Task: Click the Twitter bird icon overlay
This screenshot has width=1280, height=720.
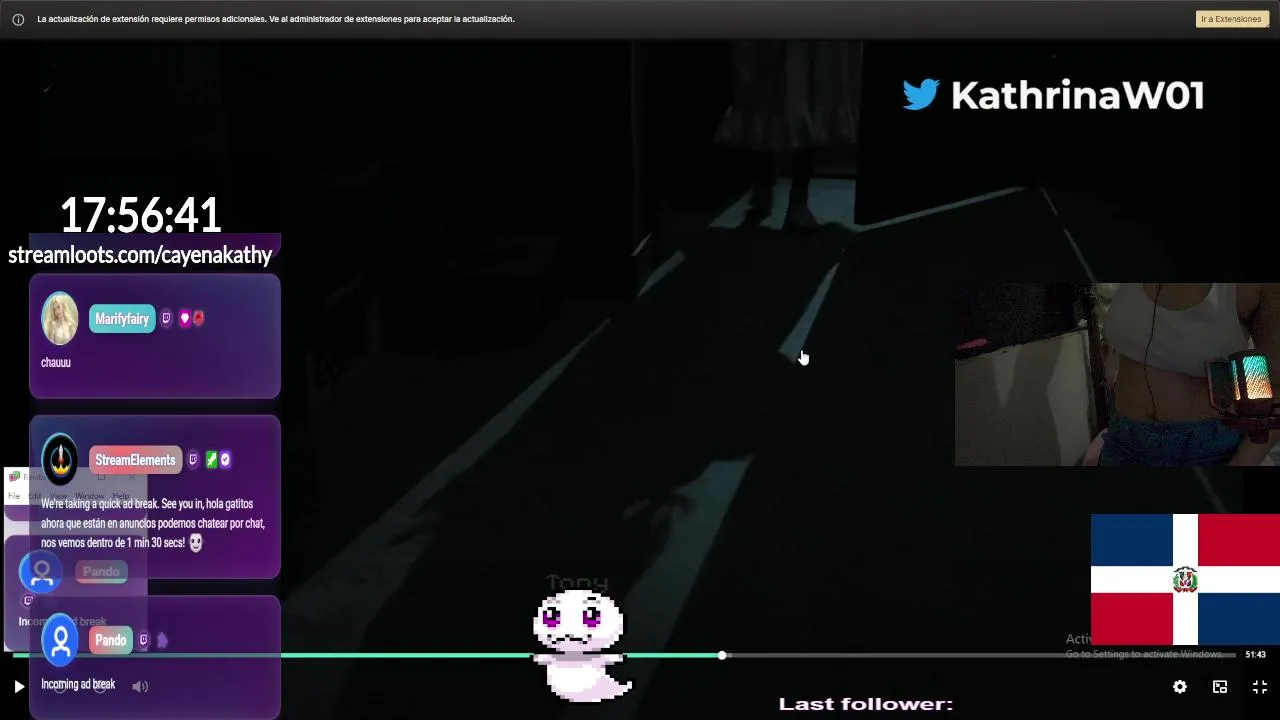Action: pos(921,95)
